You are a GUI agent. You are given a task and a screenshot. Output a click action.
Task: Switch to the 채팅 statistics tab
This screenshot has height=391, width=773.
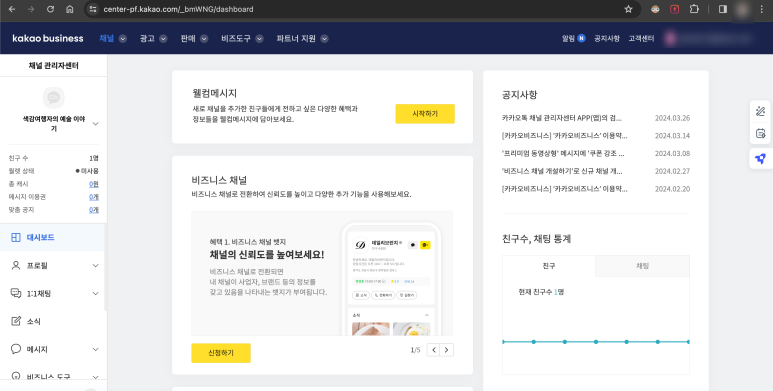pos(642,266)
